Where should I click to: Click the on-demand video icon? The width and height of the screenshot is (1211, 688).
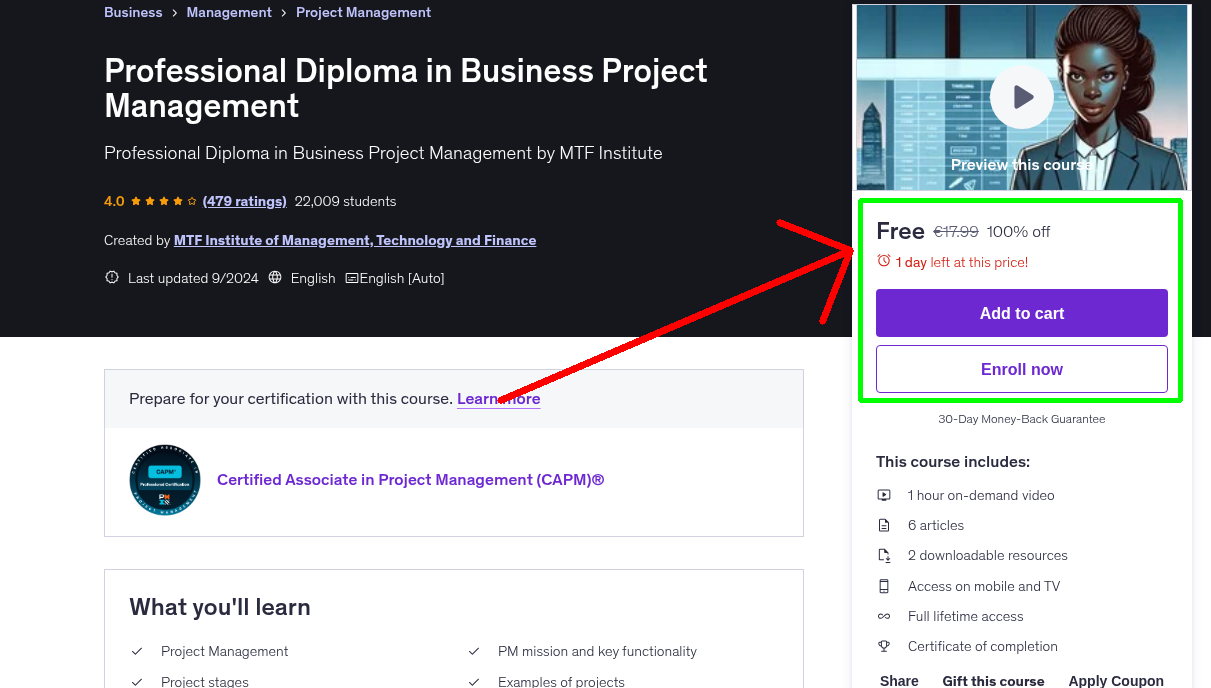point(885,494)
